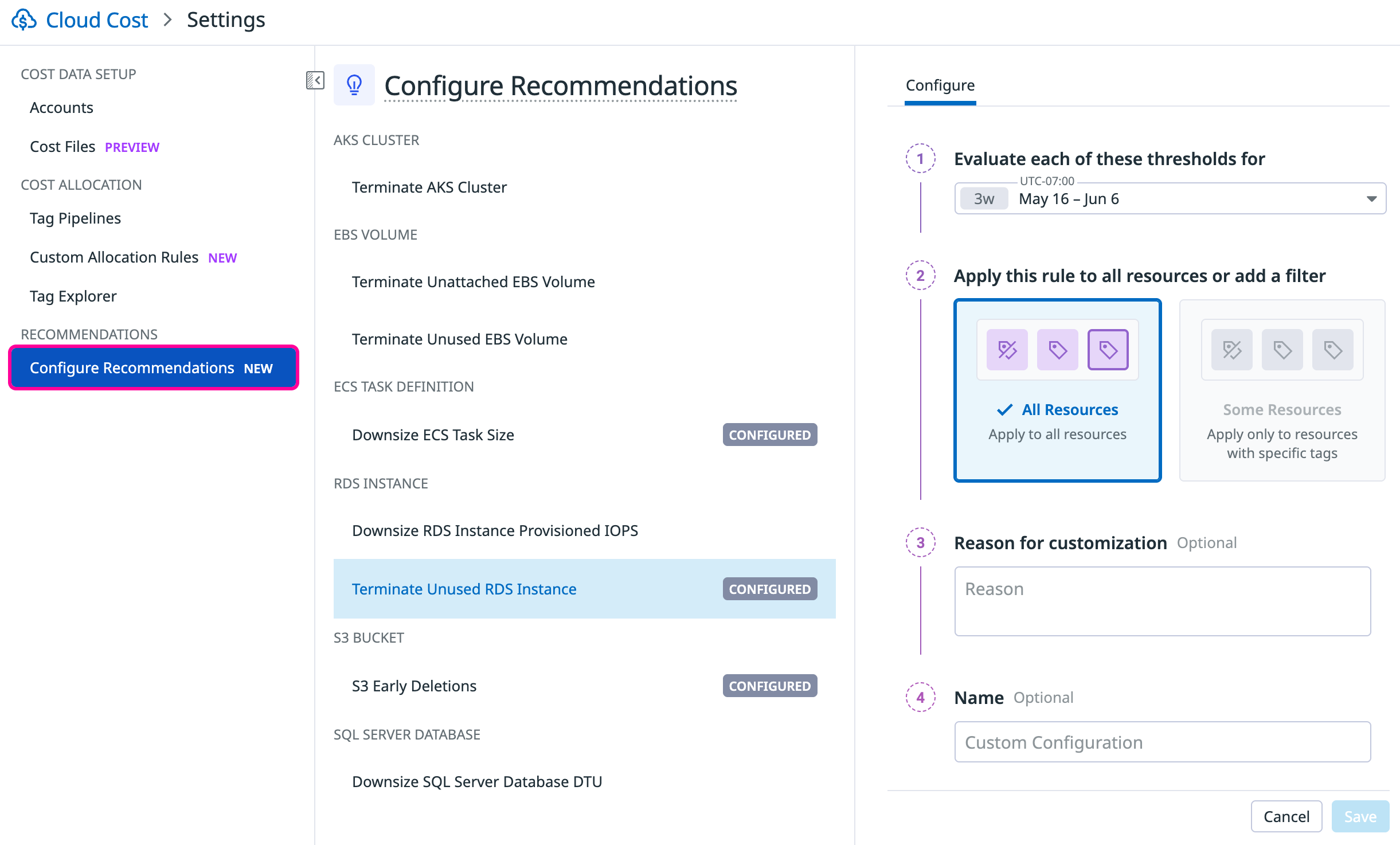
Task: Click the highlighted purple tag icon
Action: click(1108, 350)
